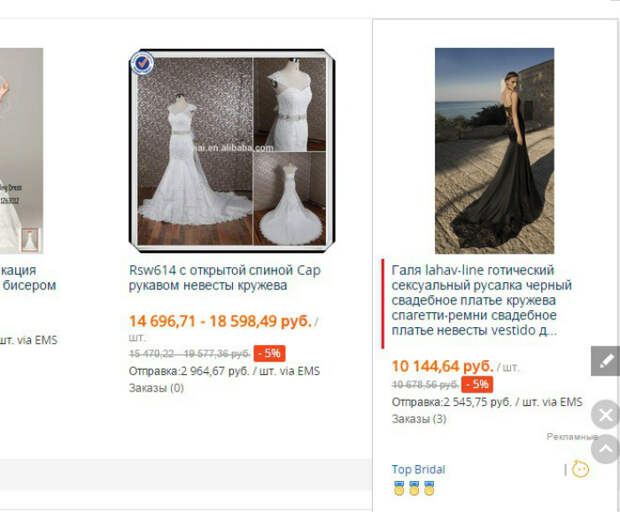Click the pencil edit icon
620x512 pixels.
[605, 361]
